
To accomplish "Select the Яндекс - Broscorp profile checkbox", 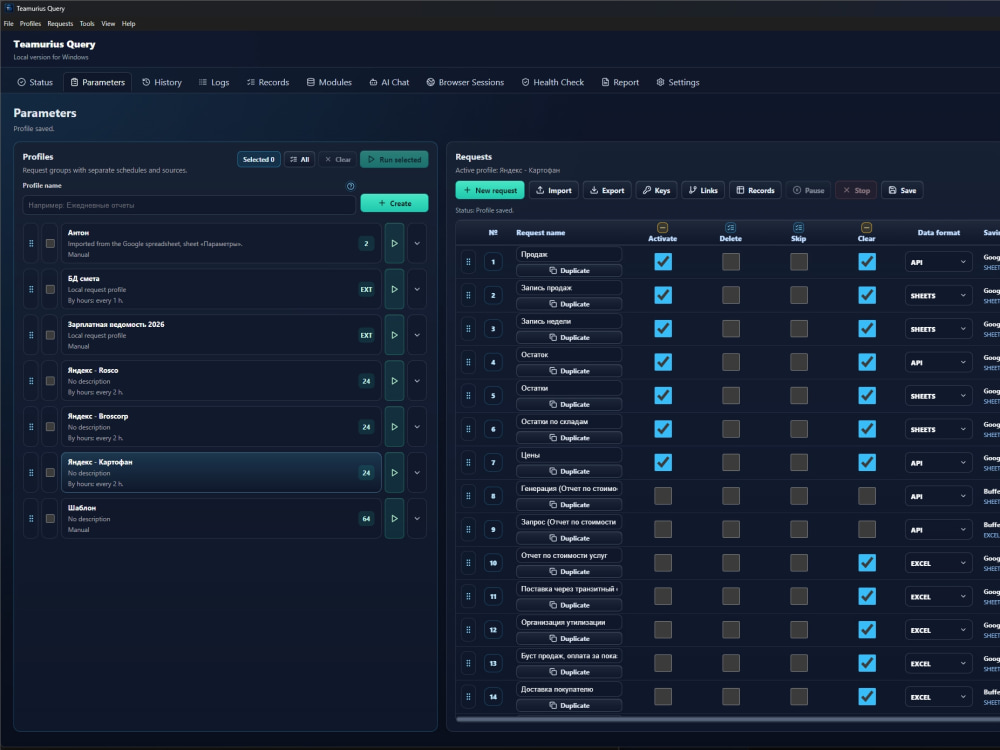I will point(50,427).
